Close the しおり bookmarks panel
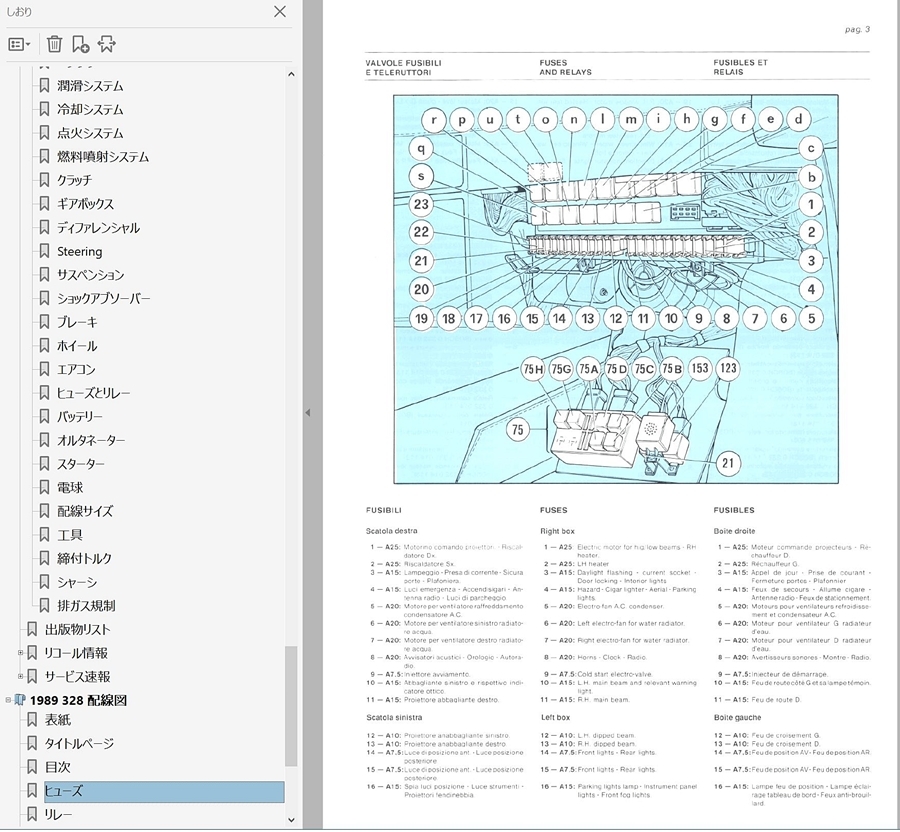 pos(280,11)
